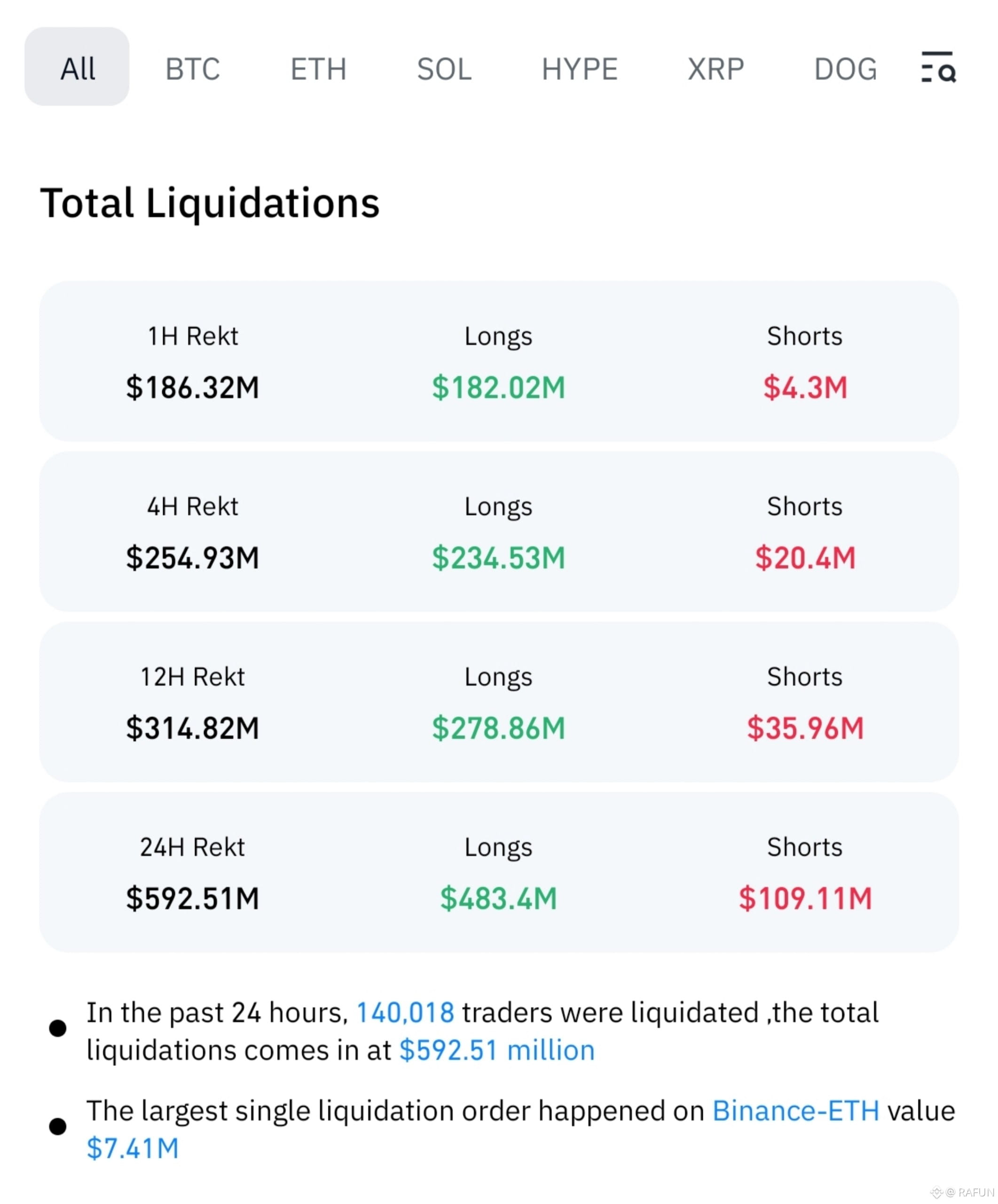
Task: Open the SOL liquidations tab
Action: pos(444,70)
